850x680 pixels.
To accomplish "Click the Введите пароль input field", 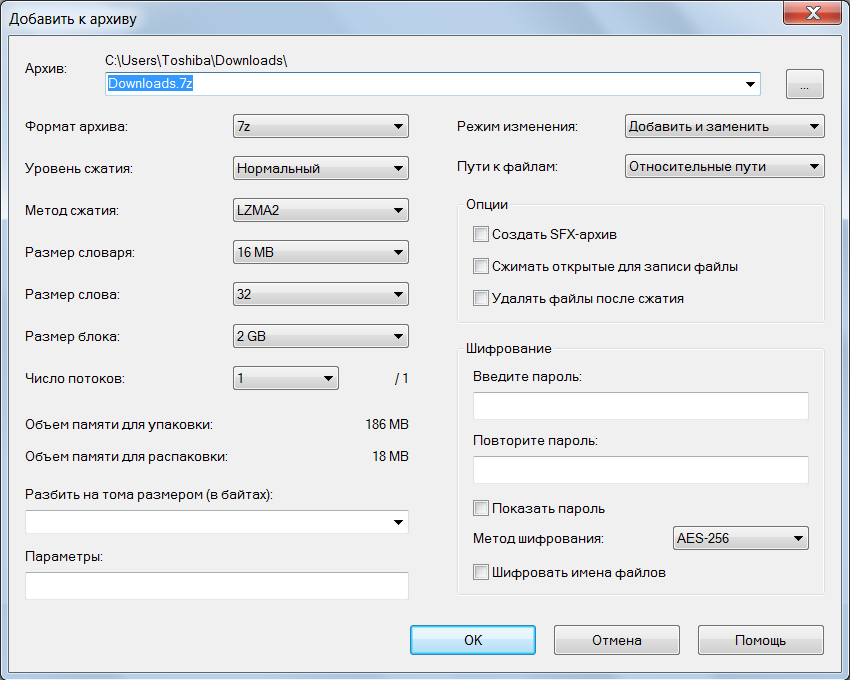I will pos(640,406).
